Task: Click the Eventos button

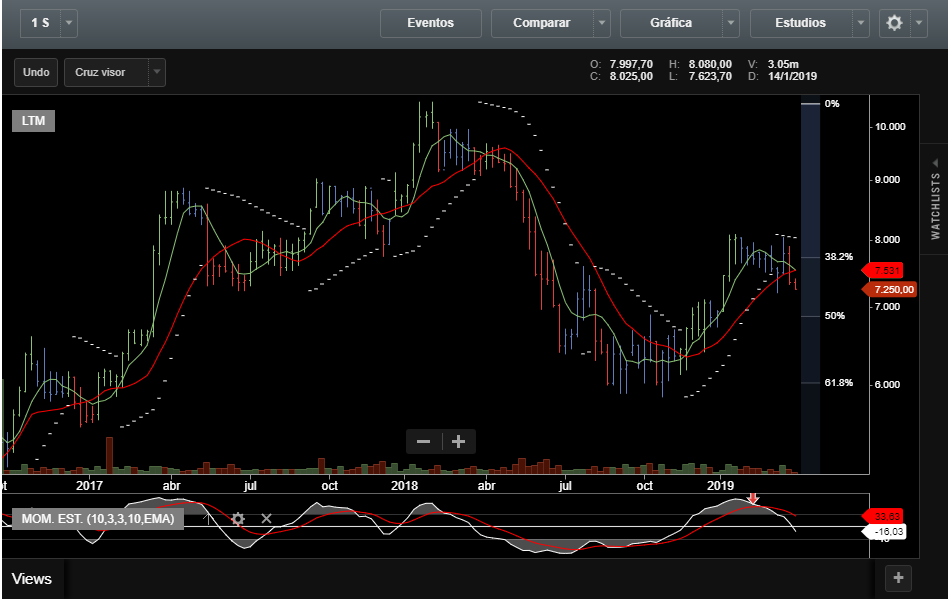Action: click(x=430, y=23)
